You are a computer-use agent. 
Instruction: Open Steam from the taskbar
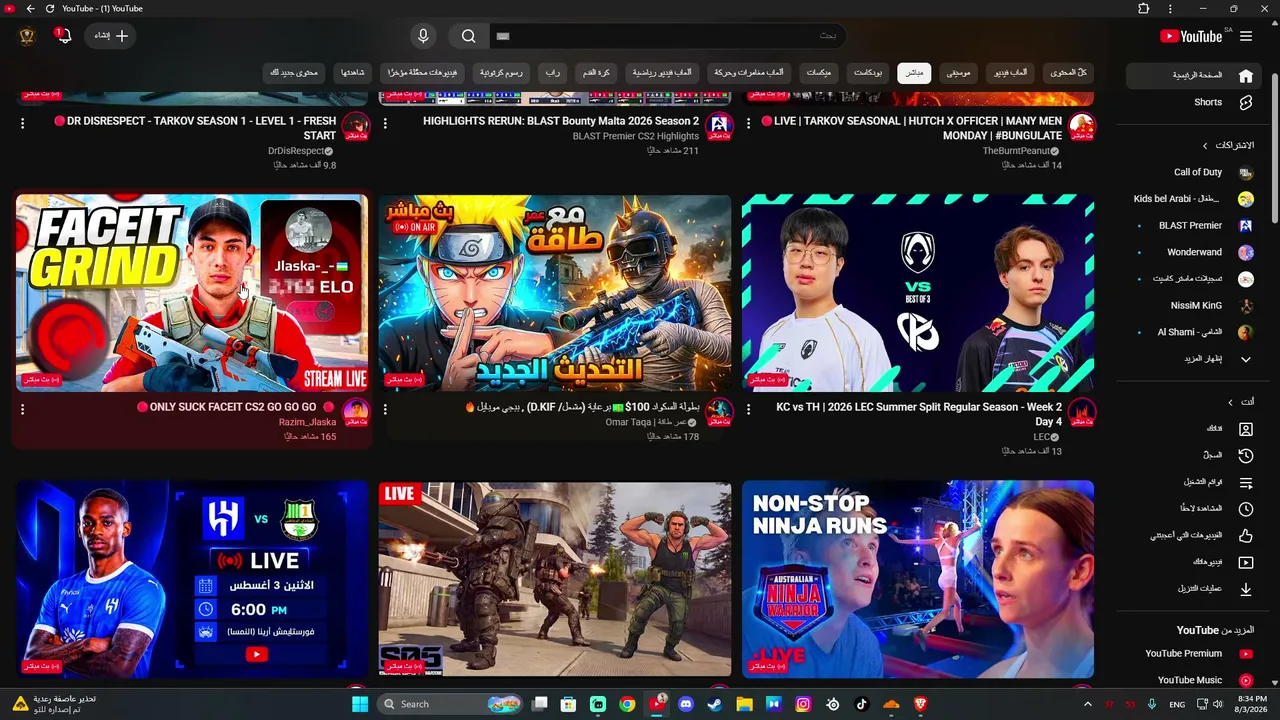(x=714, y=704)
